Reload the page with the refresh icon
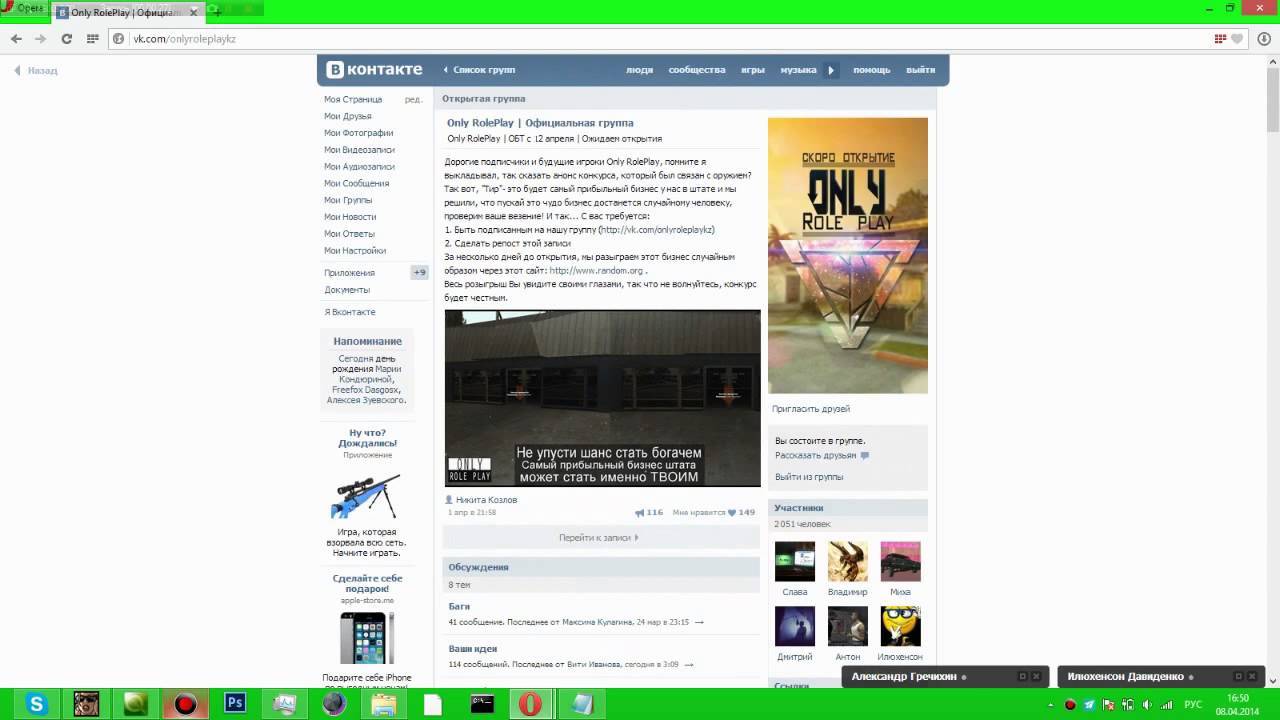The width and height of the screenshot is (1280, 720). pyautogui.click(x=67, y=39)
